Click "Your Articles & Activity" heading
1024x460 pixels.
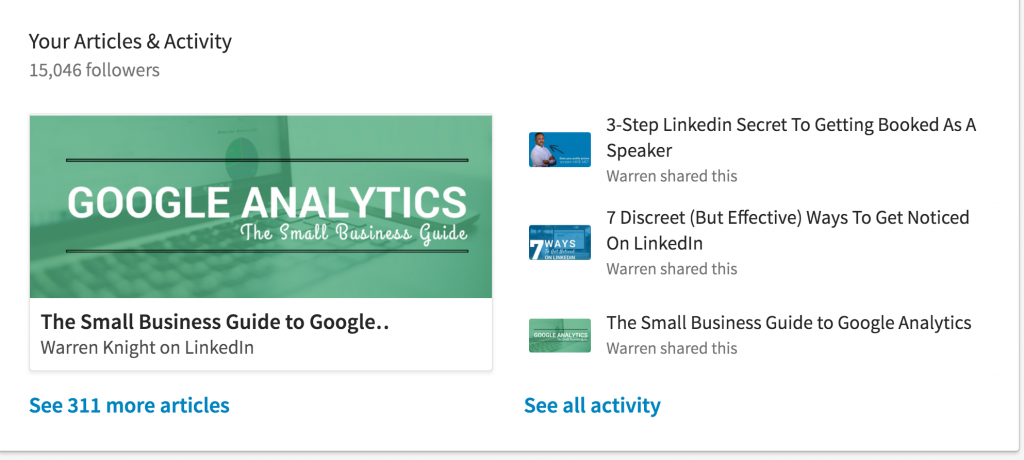pos(130,42)
